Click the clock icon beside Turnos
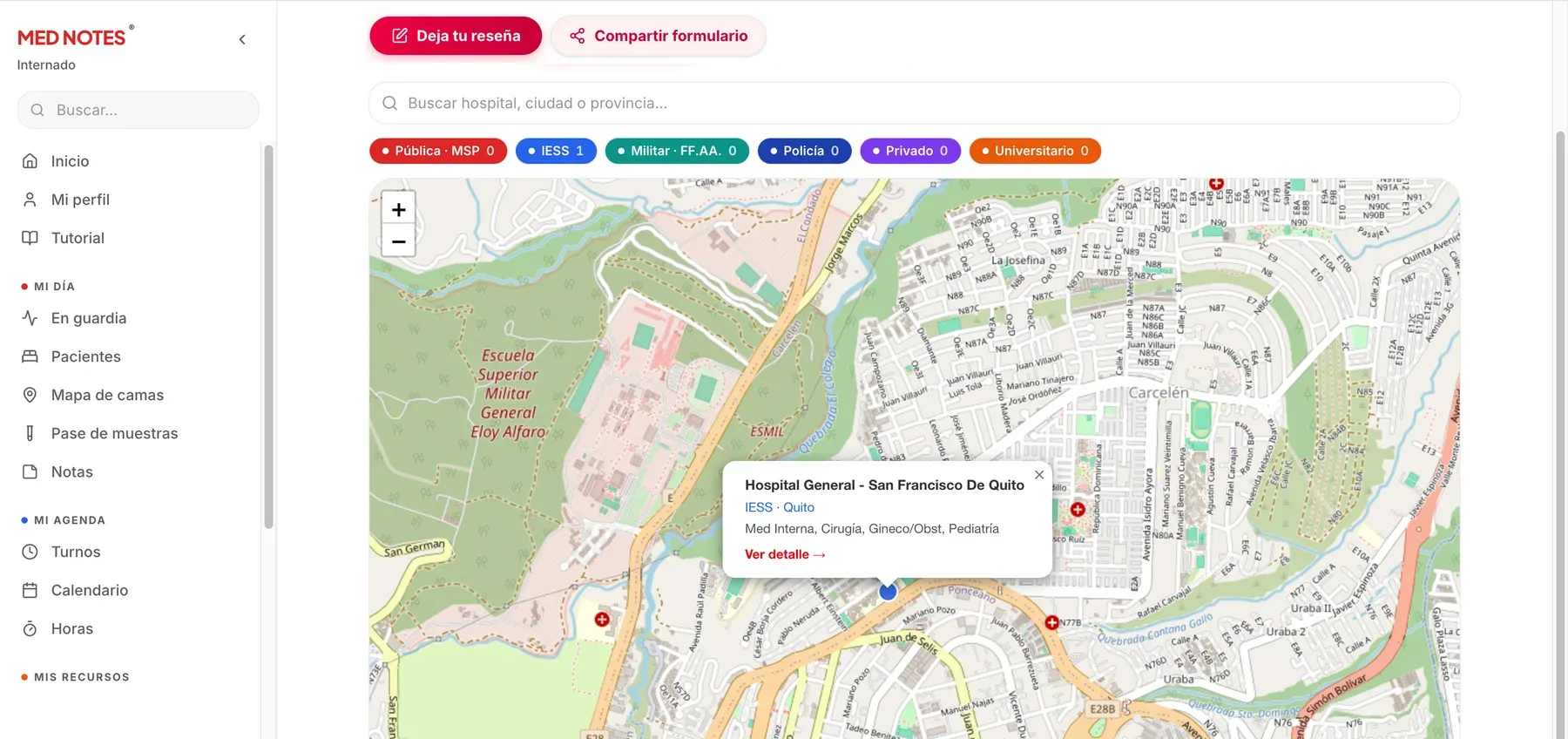1568x739 pixels. pyautogui.click(x=30, y=552)
